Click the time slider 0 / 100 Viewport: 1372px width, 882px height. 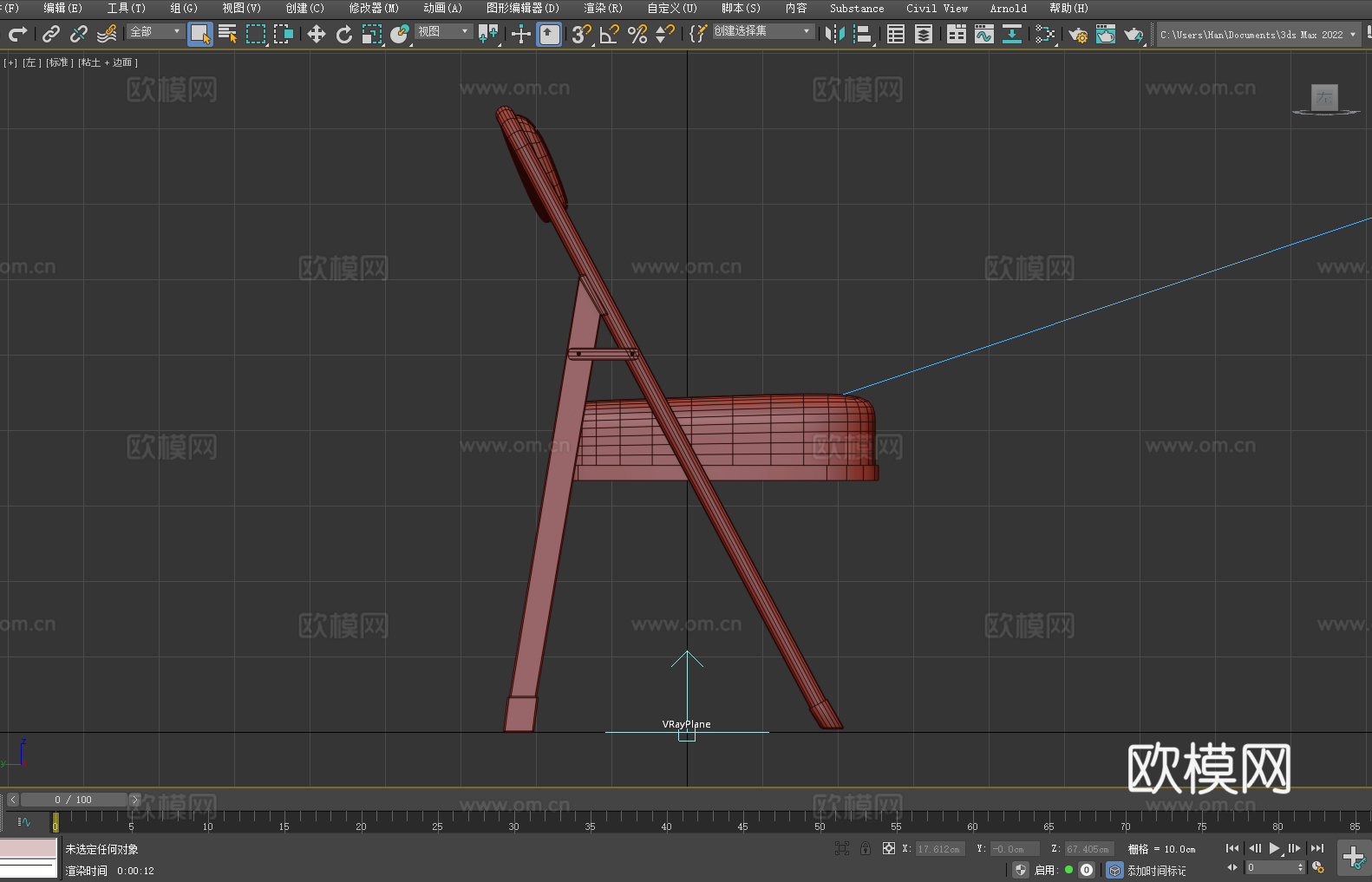tap(74, 800)
